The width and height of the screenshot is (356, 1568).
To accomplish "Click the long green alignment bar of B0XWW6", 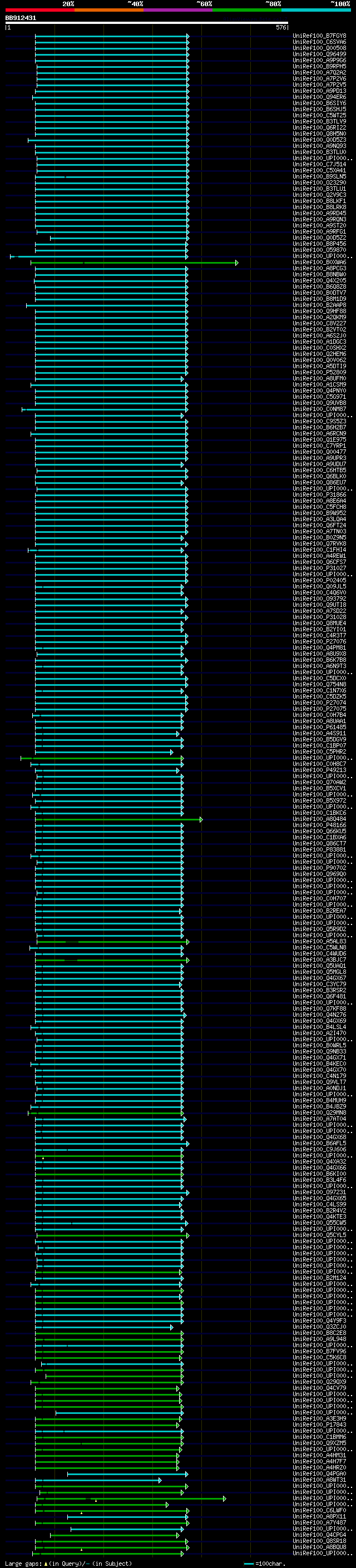I will point(134,263).
